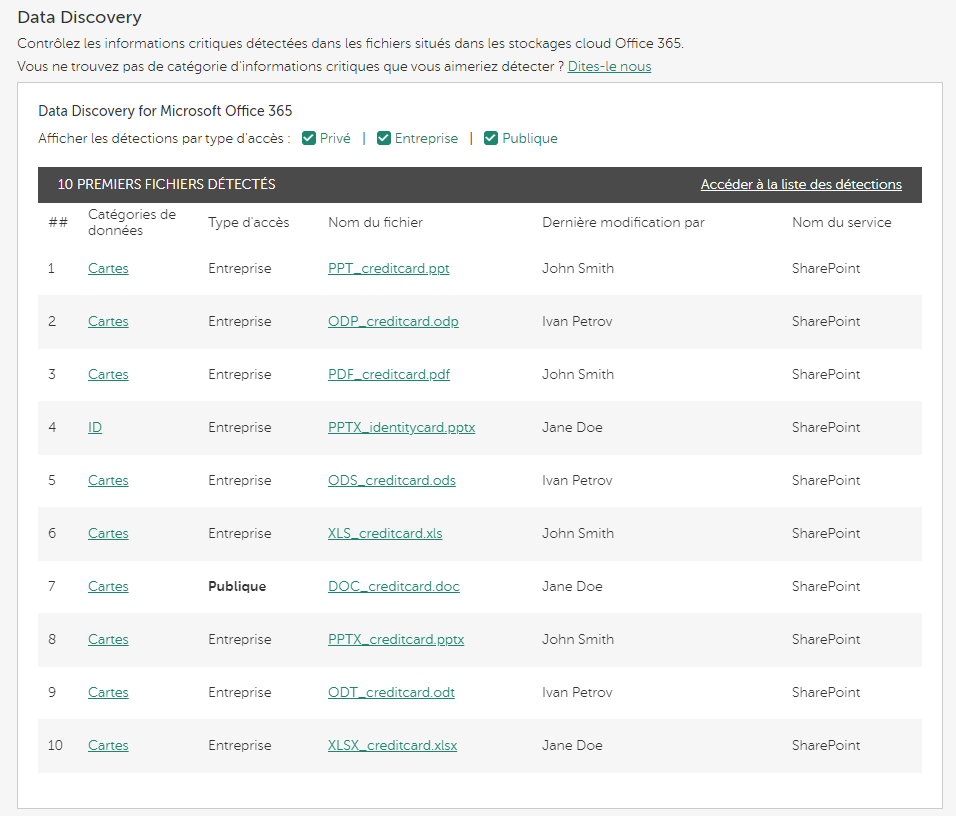Click XLSX_creditcard.xlsx file name
The width and height of the screenshot is (956, 816).
392,746
